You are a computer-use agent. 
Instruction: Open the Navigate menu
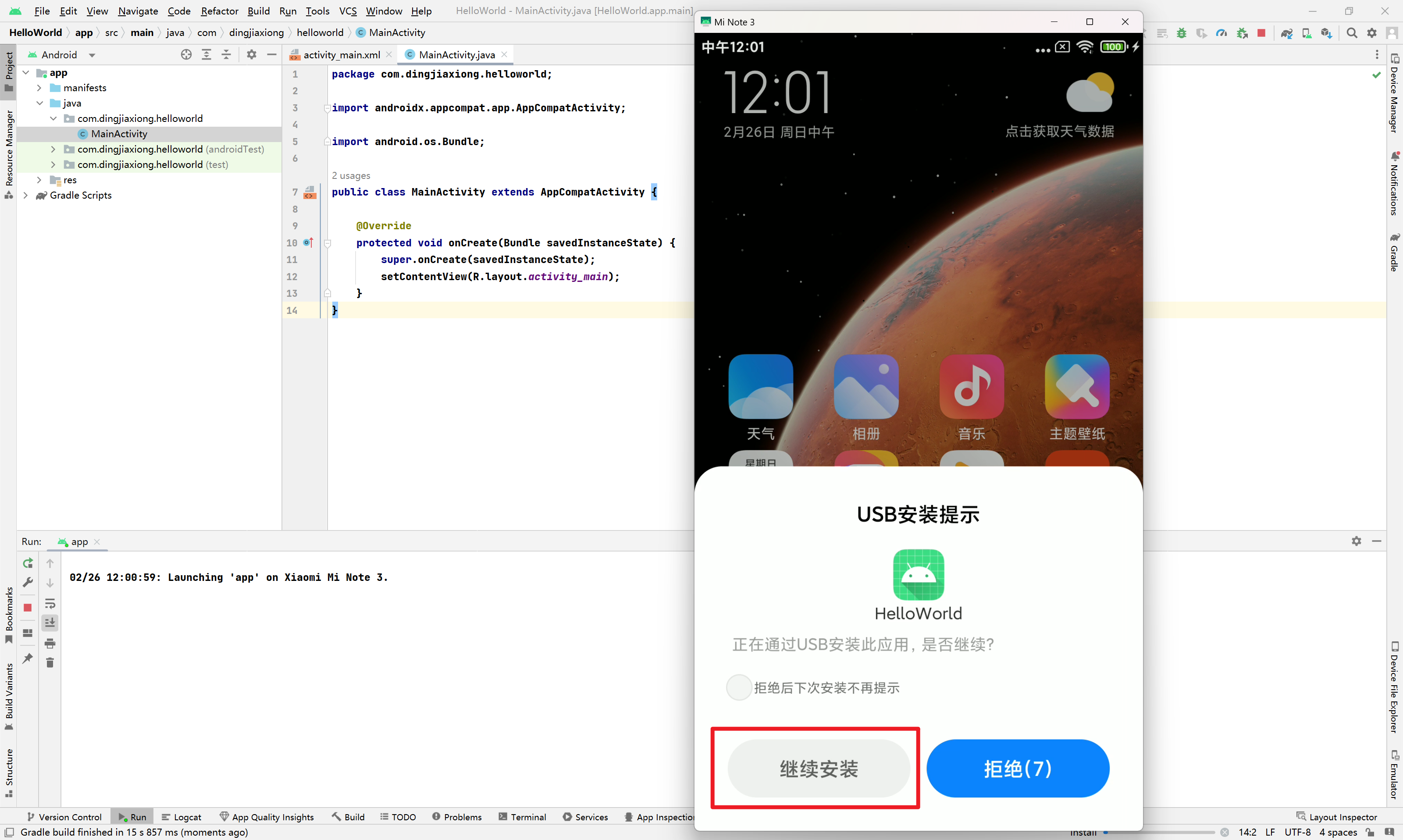coord(138,11)
